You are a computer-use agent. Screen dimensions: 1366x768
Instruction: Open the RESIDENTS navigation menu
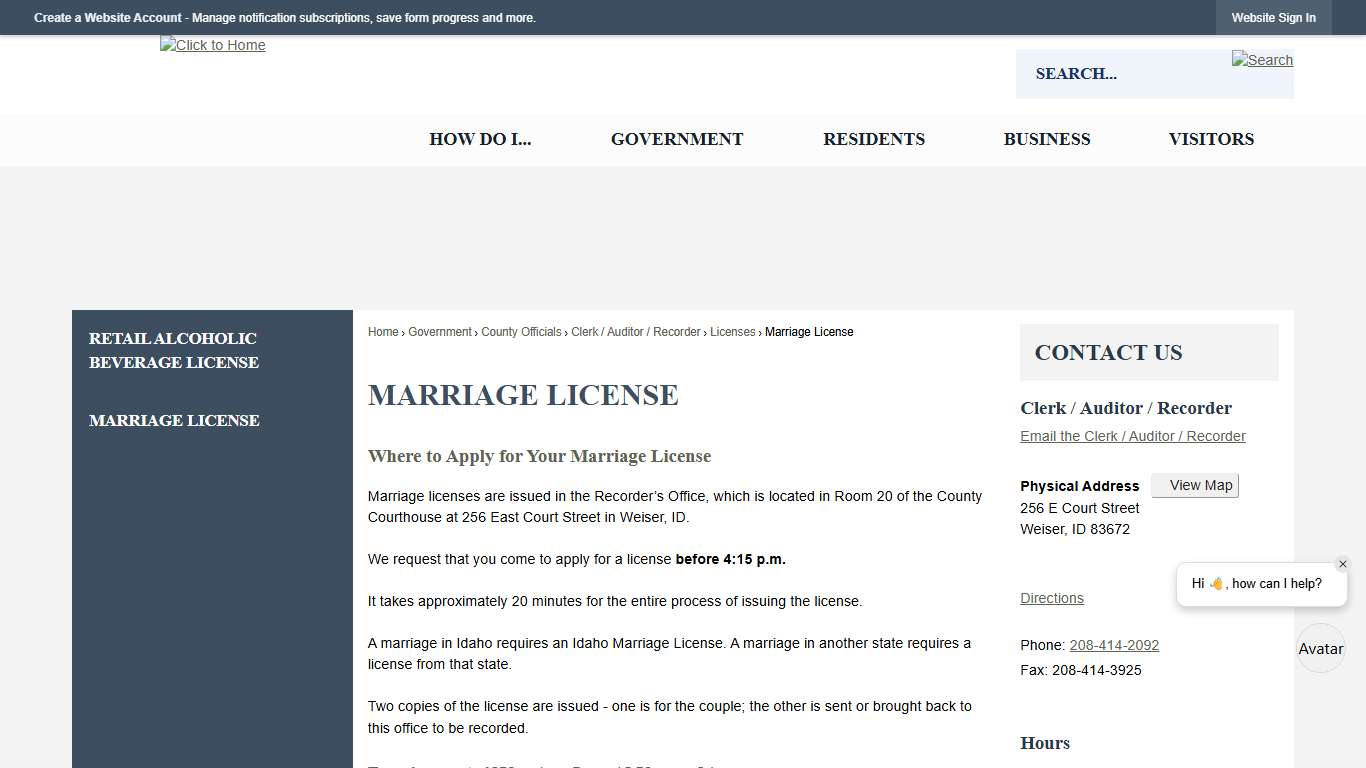tap(874, 139)
